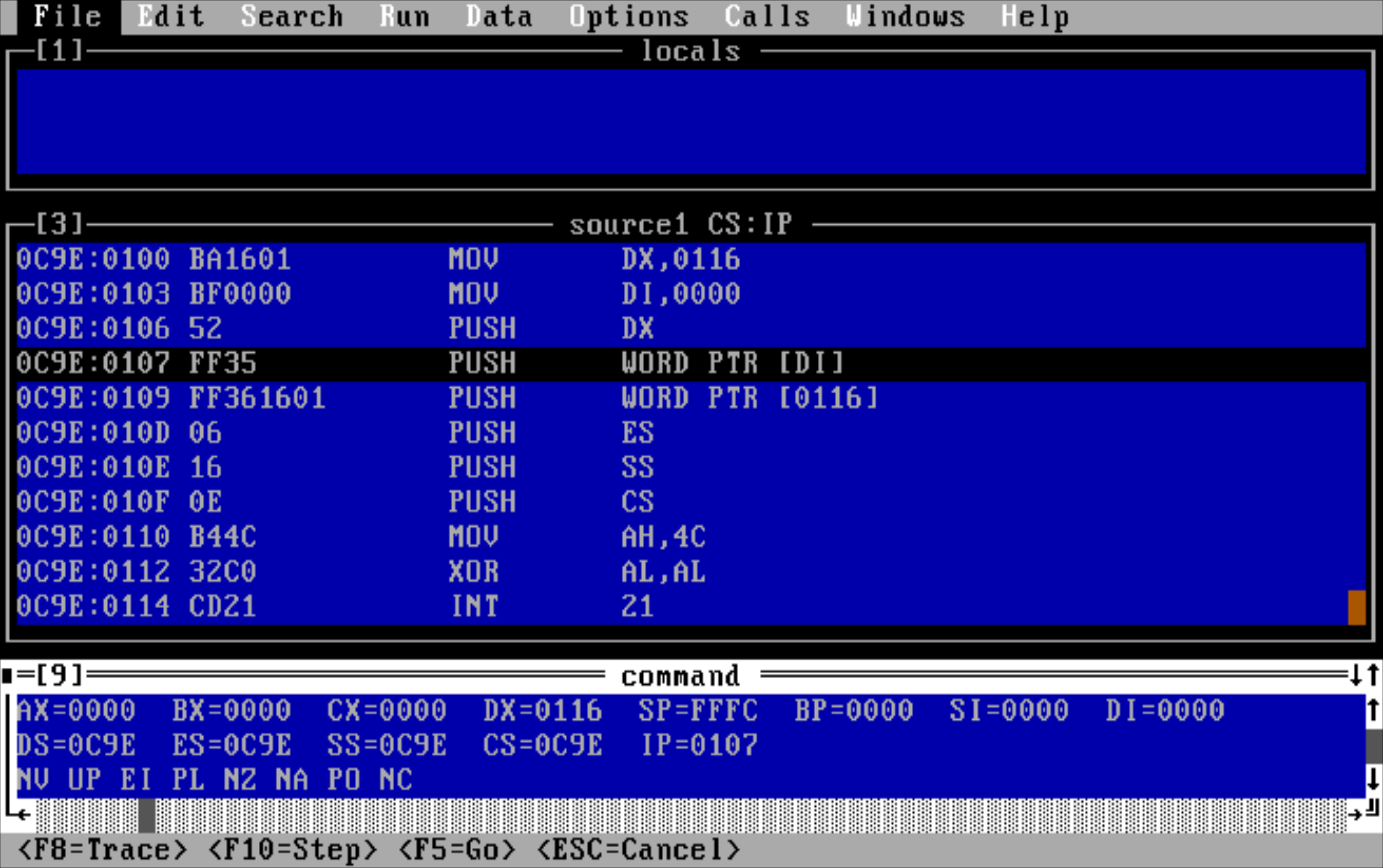Click the F10=Step button in status bar
Viewport: 1383px width, 868px height.
click(x=292, y=850)
